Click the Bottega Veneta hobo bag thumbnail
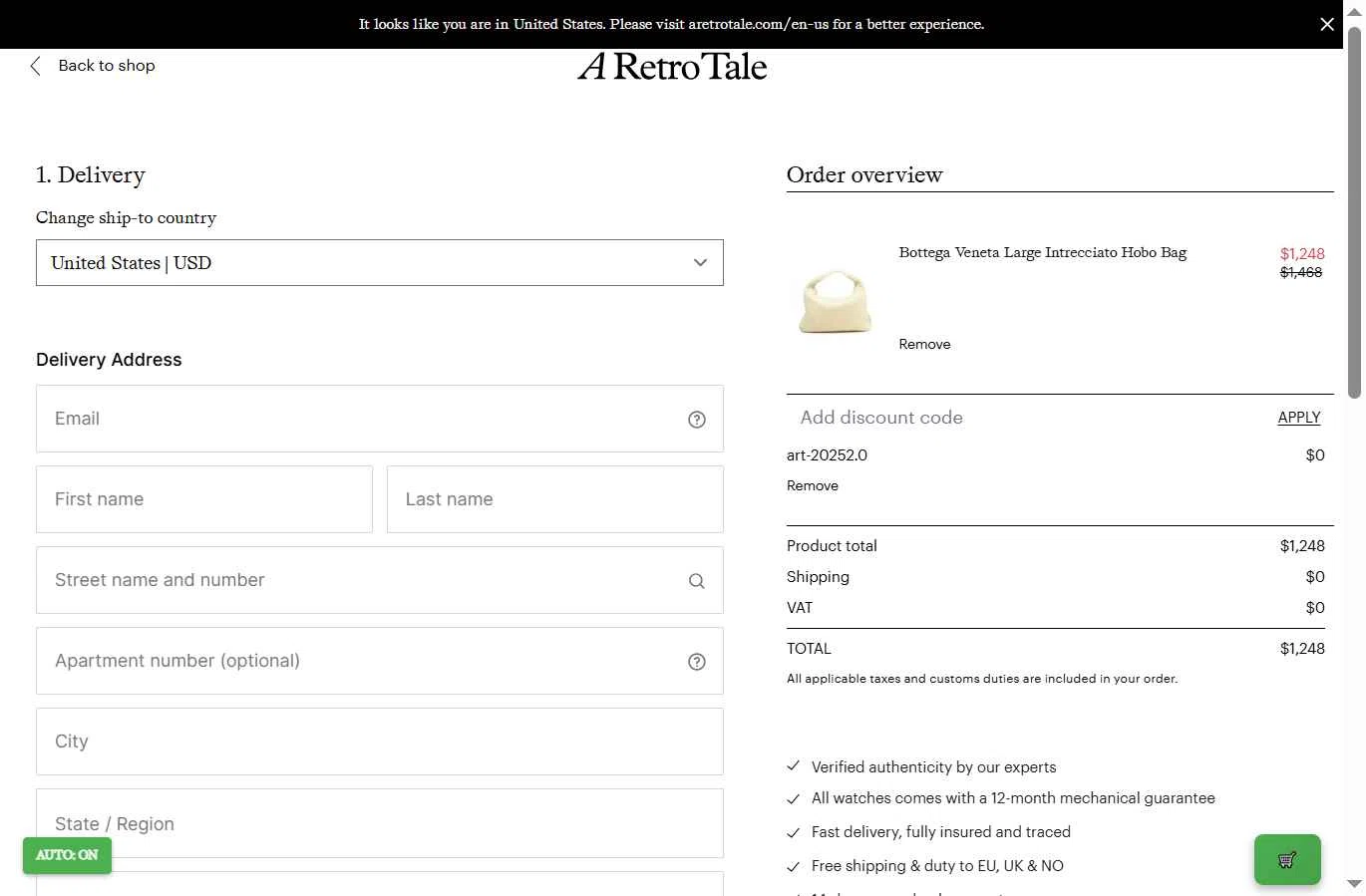Screen dimensions: 1366x896 tap(836, 301)
